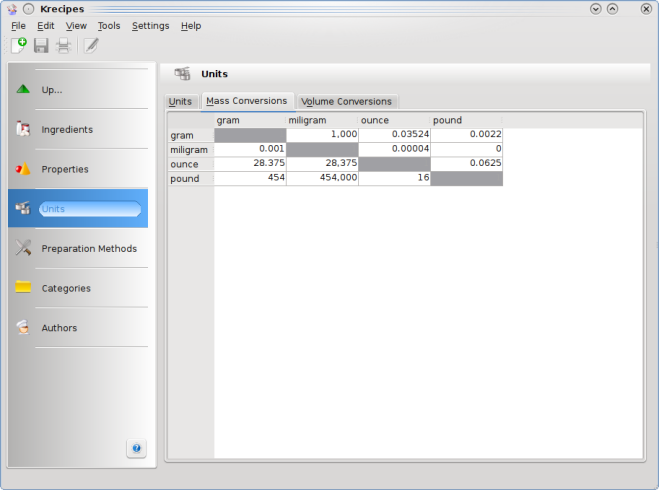This screenshot has height=490, width=659.
Task: Open the Help menu
Action: tap(191, 26)
